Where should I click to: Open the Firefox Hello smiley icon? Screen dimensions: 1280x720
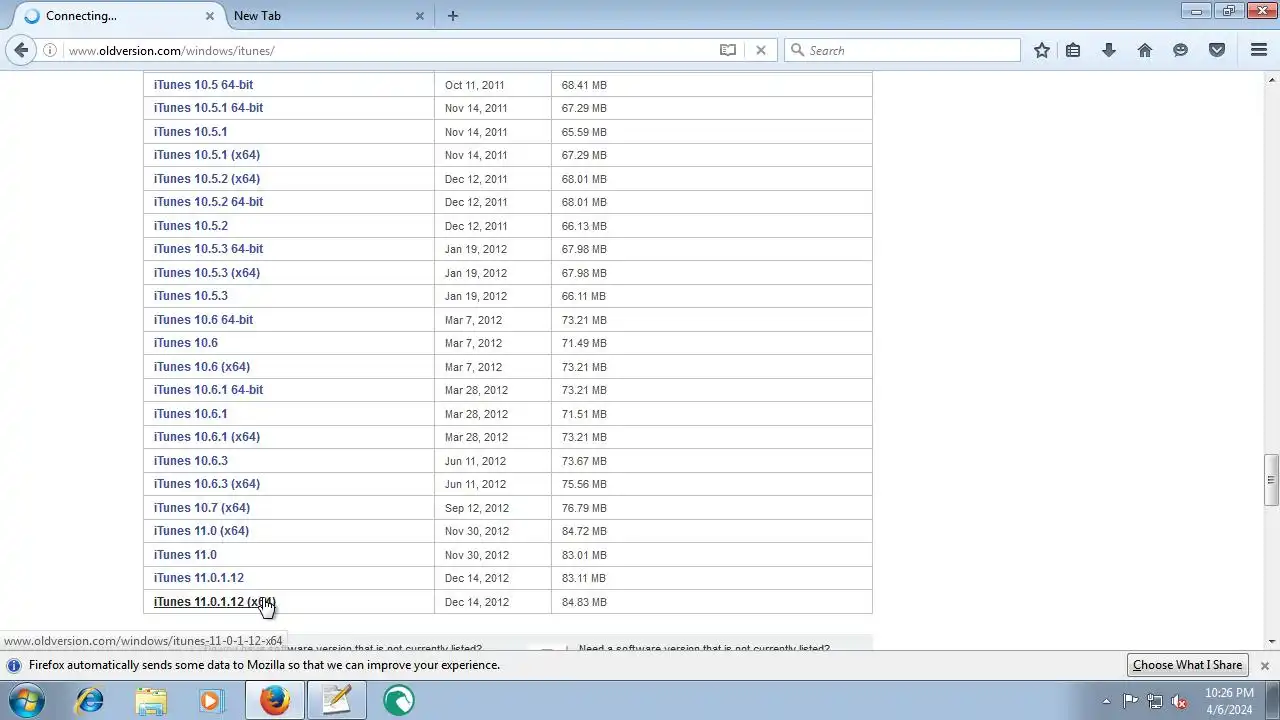click(1181, 50)
